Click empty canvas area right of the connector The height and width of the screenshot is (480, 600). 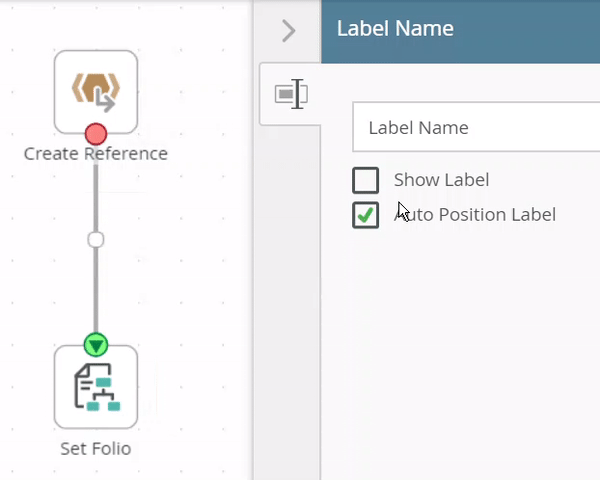pos(180,260)
